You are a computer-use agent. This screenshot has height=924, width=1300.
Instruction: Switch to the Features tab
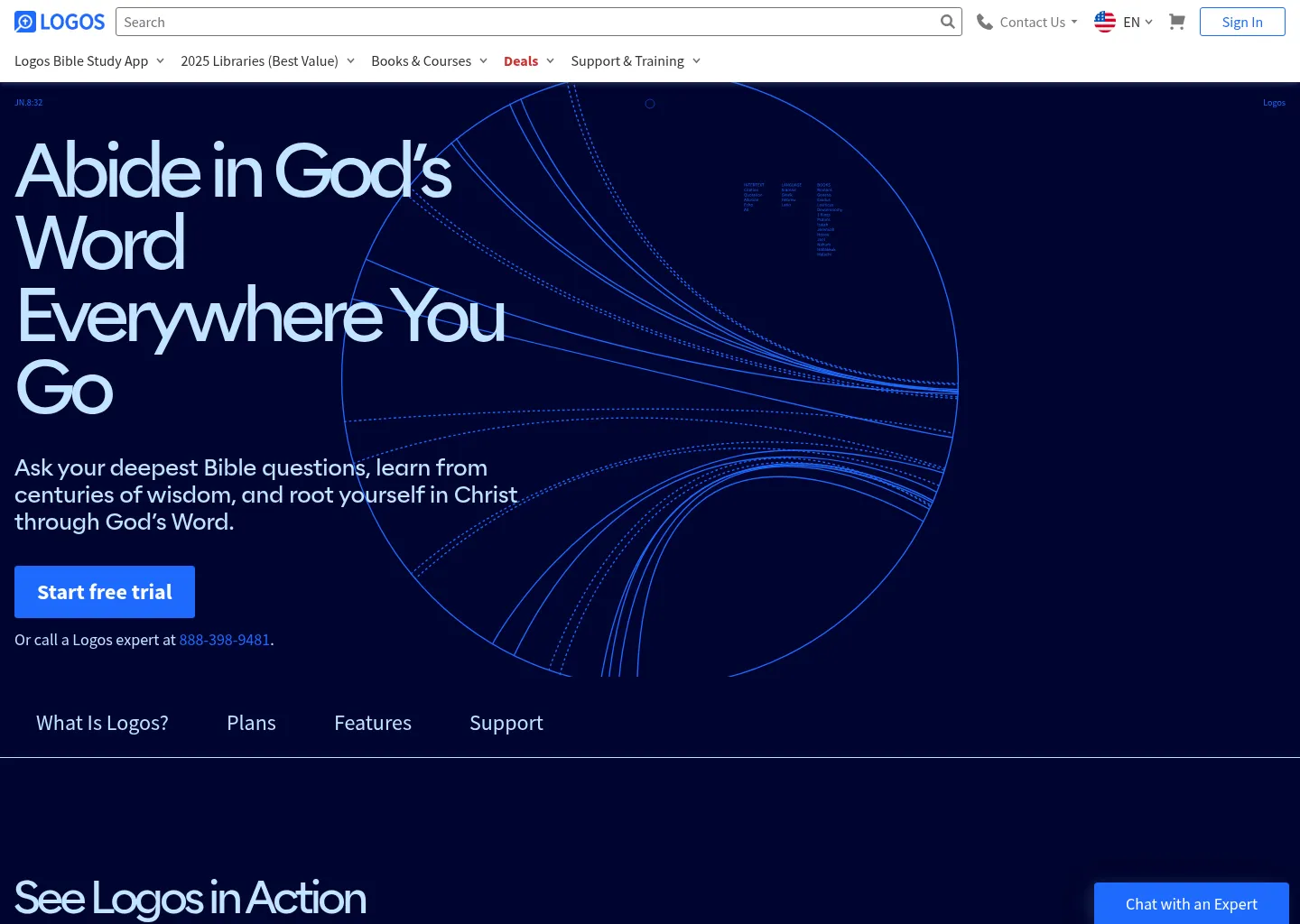[373, 723]
